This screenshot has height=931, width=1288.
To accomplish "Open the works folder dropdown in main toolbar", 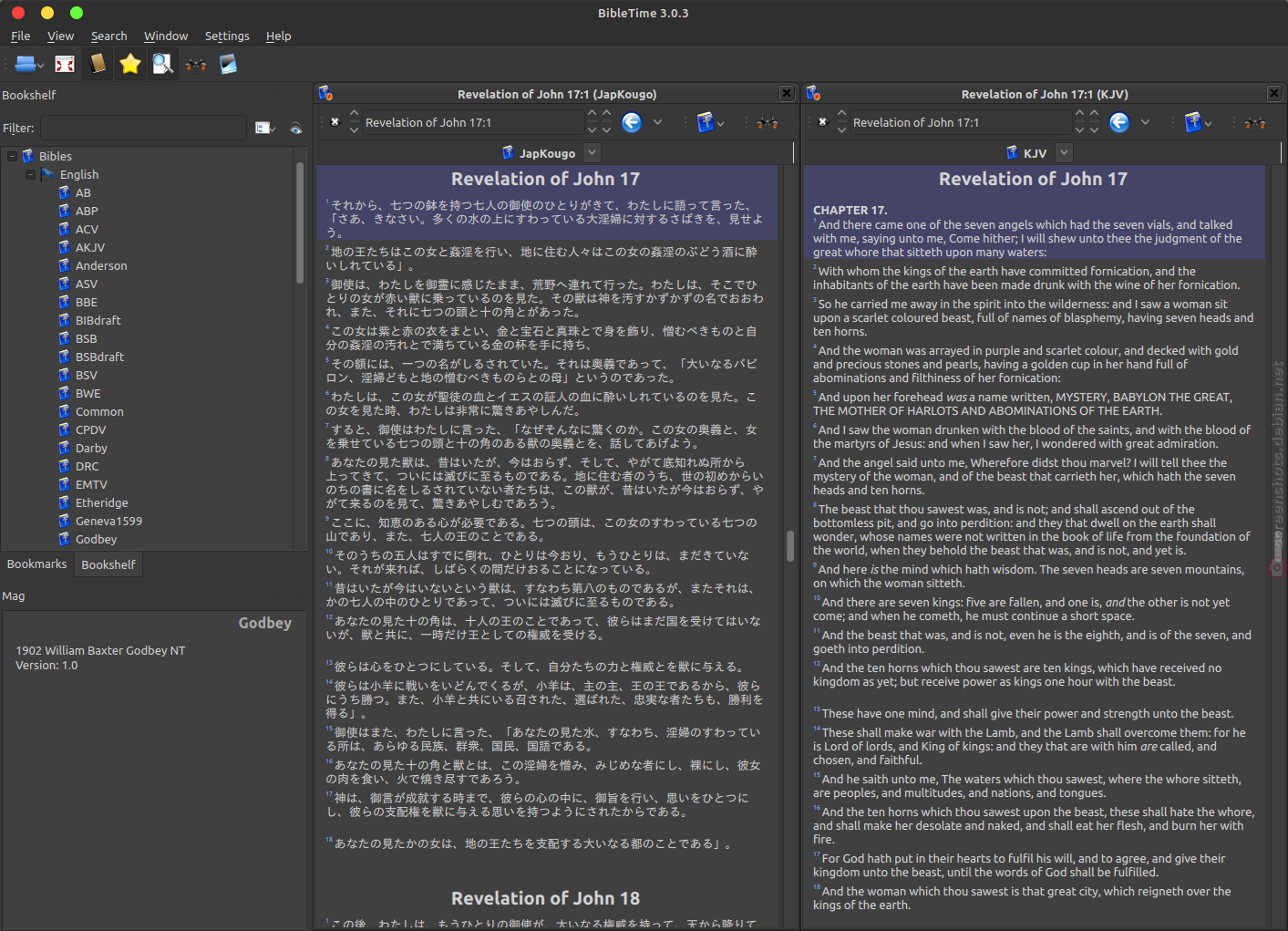I will (29, 64).
